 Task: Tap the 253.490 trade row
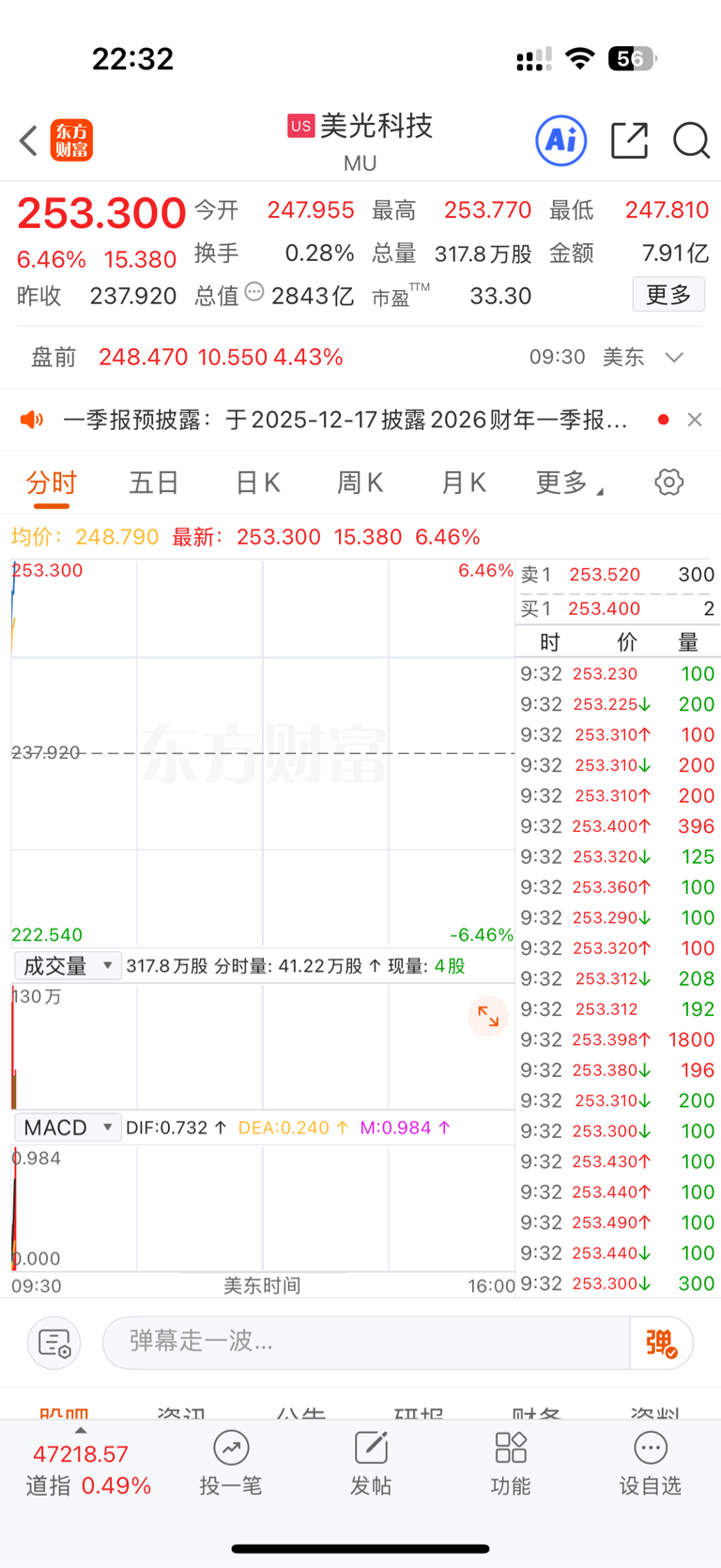tap(618, 1222)
